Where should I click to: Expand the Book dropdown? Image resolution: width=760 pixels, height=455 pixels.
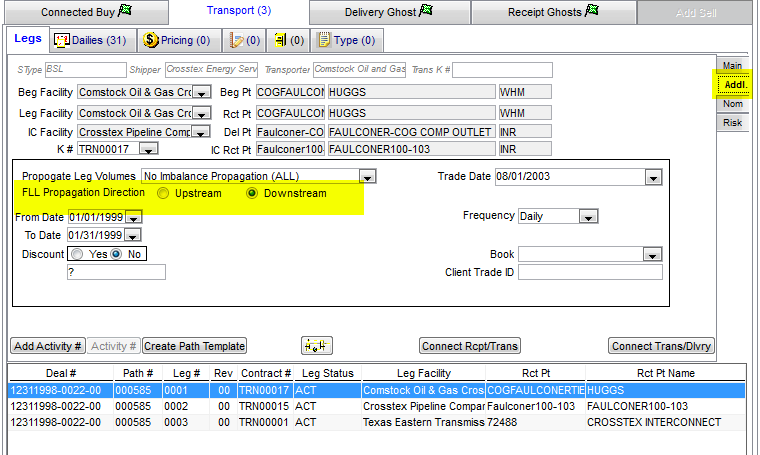click(x=652, y=254)
